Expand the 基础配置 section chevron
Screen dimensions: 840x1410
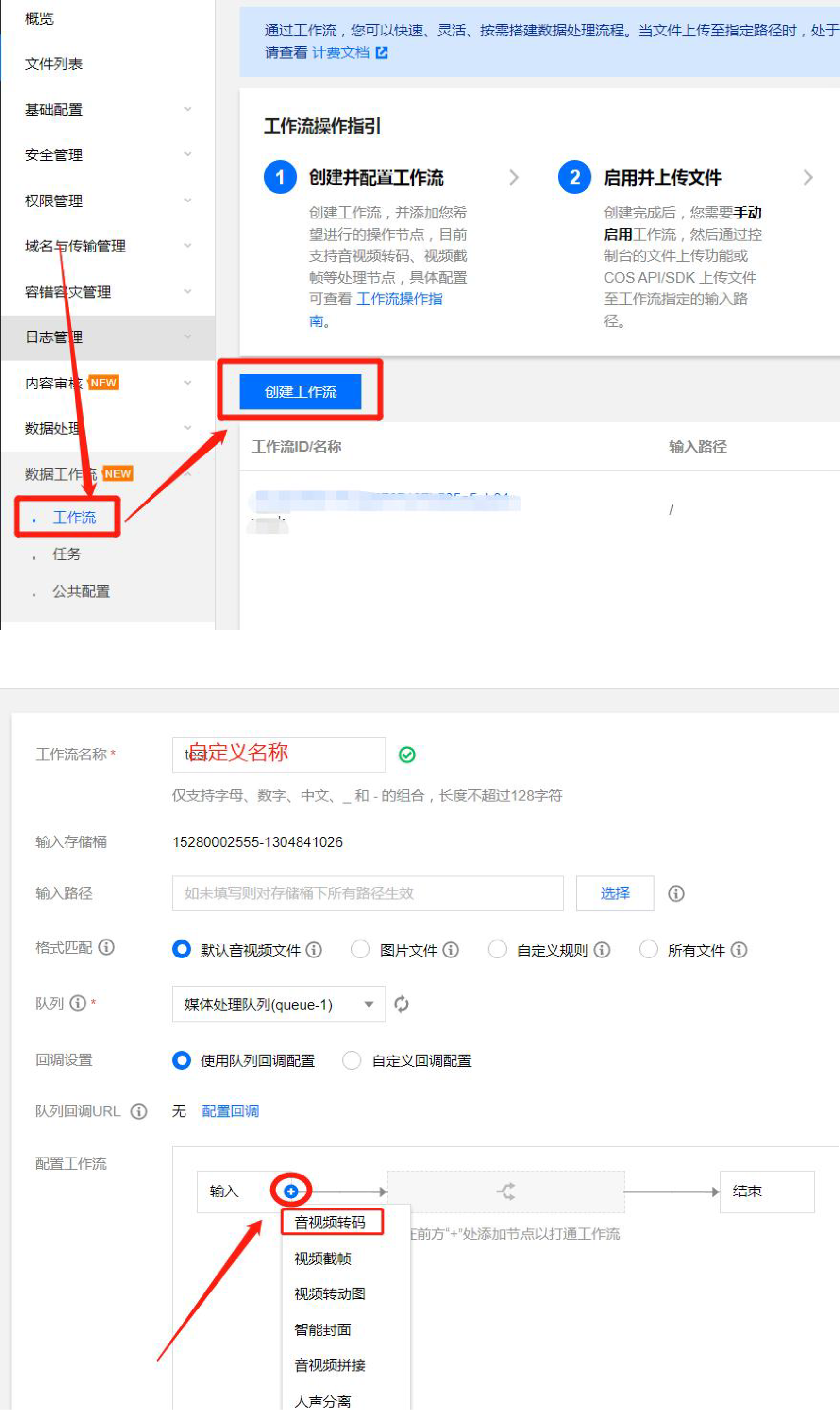(x=188, y=109)
